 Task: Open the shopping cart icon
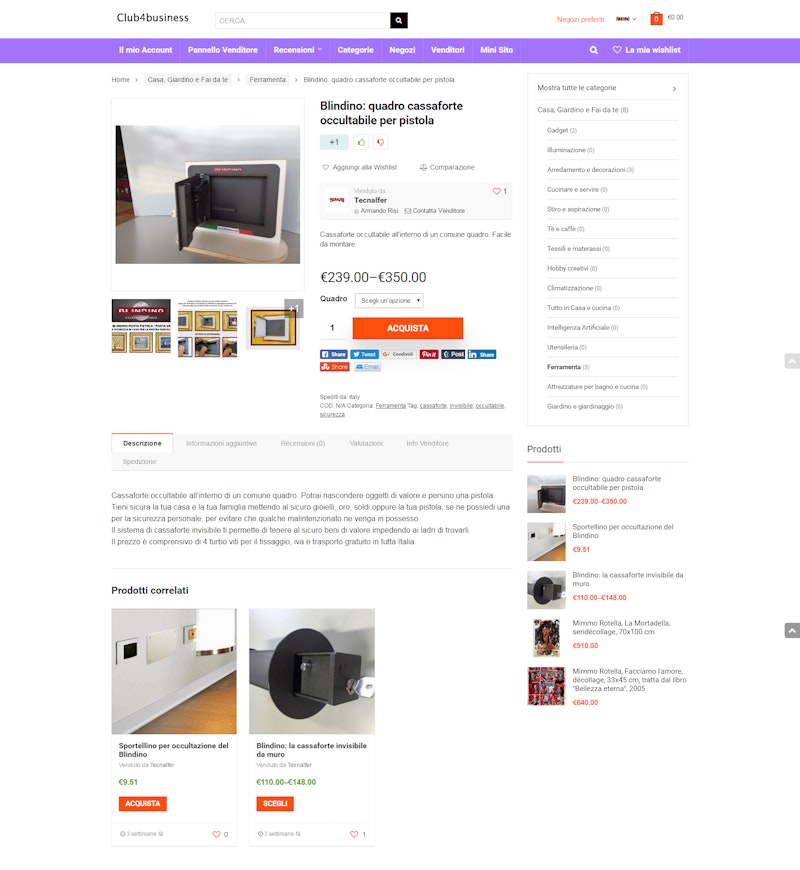click(656, 19)
